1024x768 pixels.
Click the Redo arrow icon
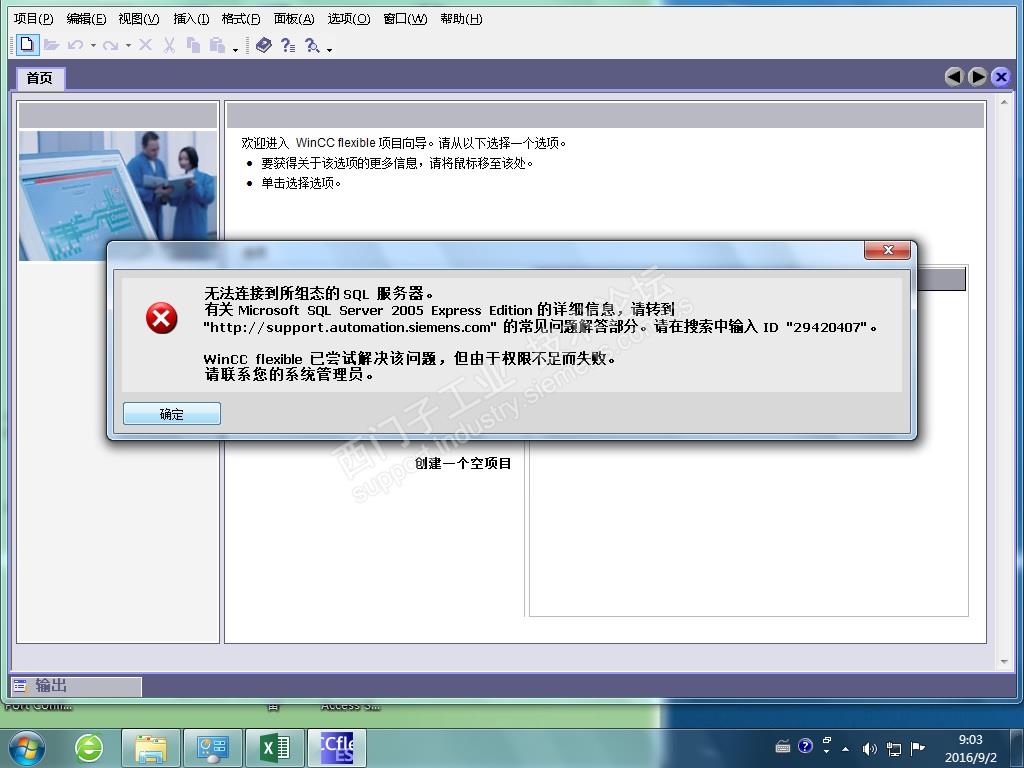click(x=110, y=45)
